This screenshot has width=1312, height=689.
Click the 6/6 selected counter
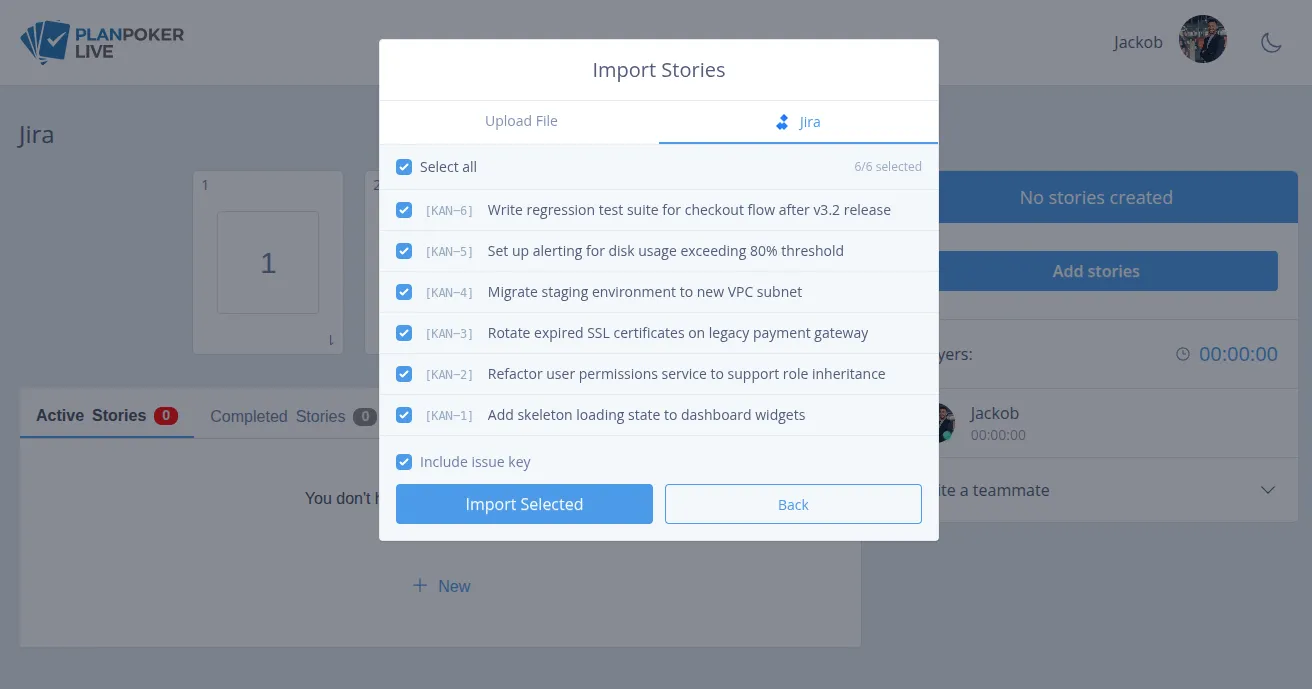click(x=888, y=167)
